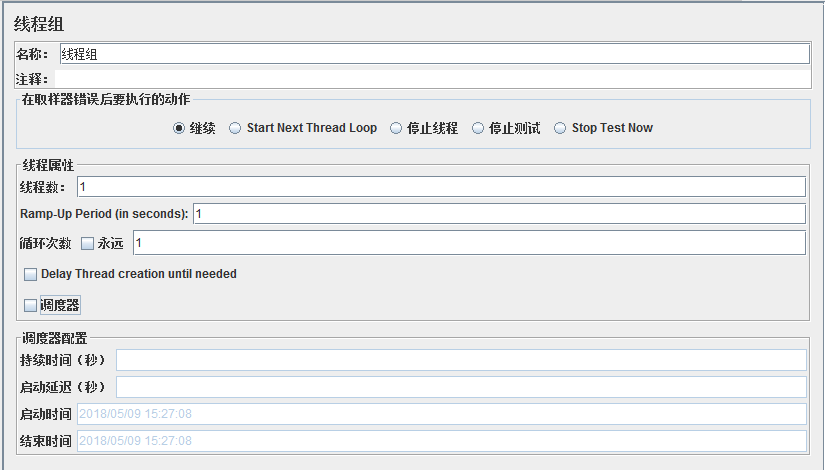Image resolution: width=825 pixels, height=470 pixels.
Task: Click the 名称 text field
Action: pos(433,54)
